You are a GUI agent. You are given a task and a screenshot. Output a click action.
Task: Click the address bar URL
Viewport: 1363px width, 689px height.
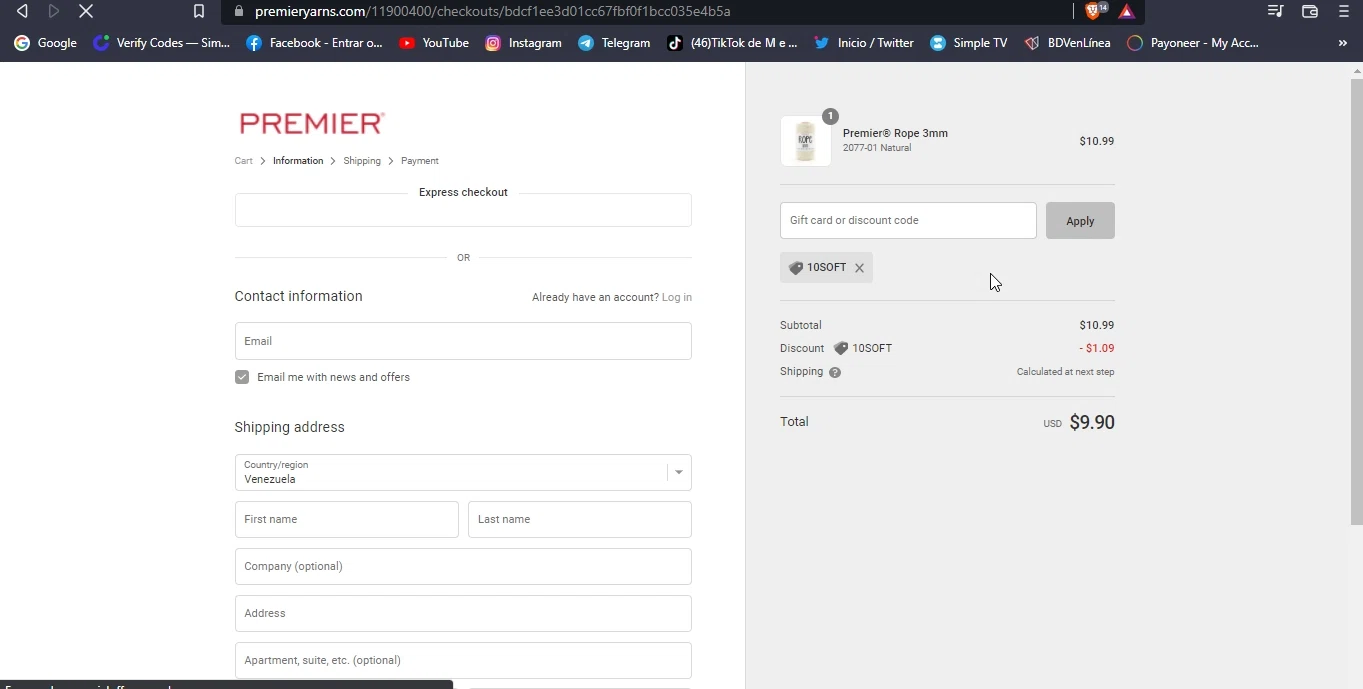(x=492, y=11)
